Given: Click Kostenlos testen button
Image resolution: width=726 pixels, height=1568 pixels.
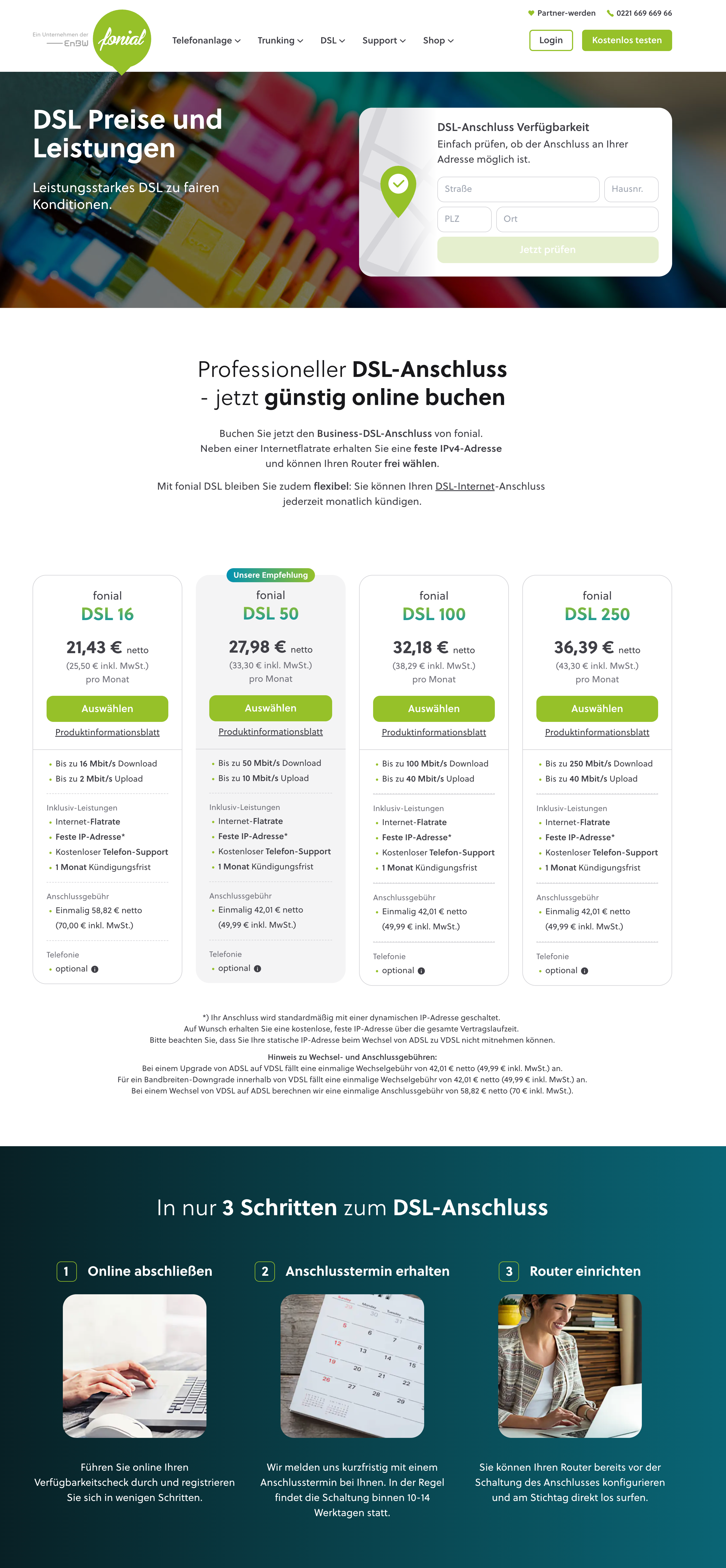Looking at the screenshot, I should tap(626, 40).
